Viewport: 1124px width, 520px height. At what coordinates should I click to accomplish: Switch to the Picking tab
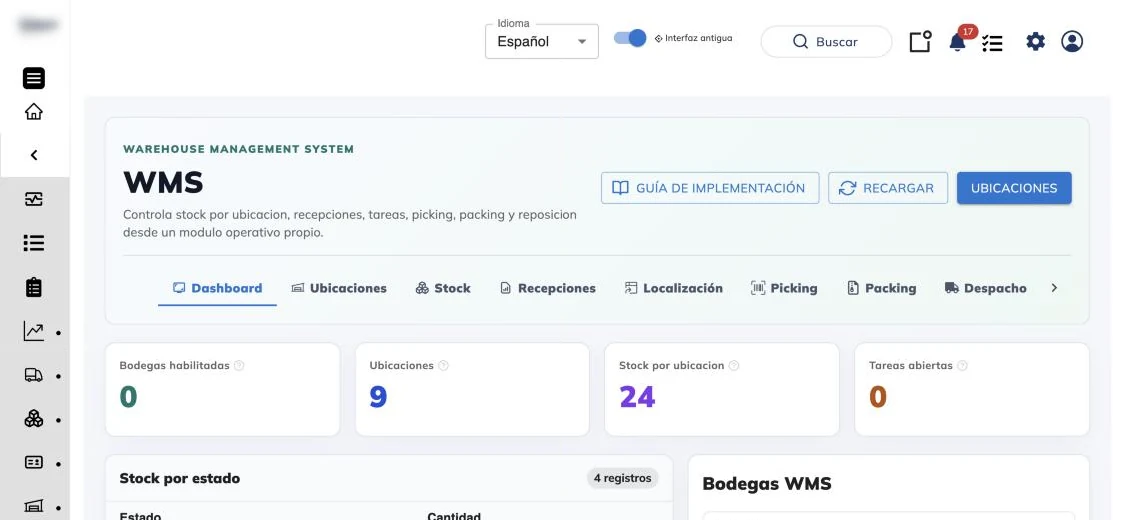pos(784,288)
